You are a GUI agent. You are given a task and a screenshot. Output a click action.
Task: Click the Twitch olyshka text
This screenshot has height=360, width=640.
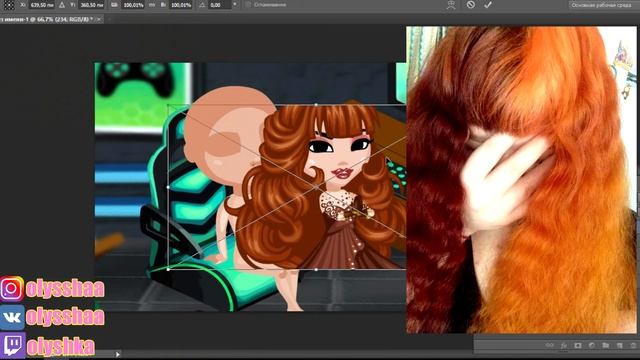point(61,347)
